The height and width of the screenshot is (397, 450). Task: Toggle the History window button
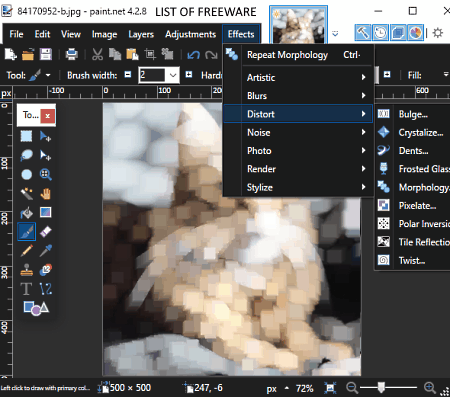pyautogui.click(x=380, y=33)
